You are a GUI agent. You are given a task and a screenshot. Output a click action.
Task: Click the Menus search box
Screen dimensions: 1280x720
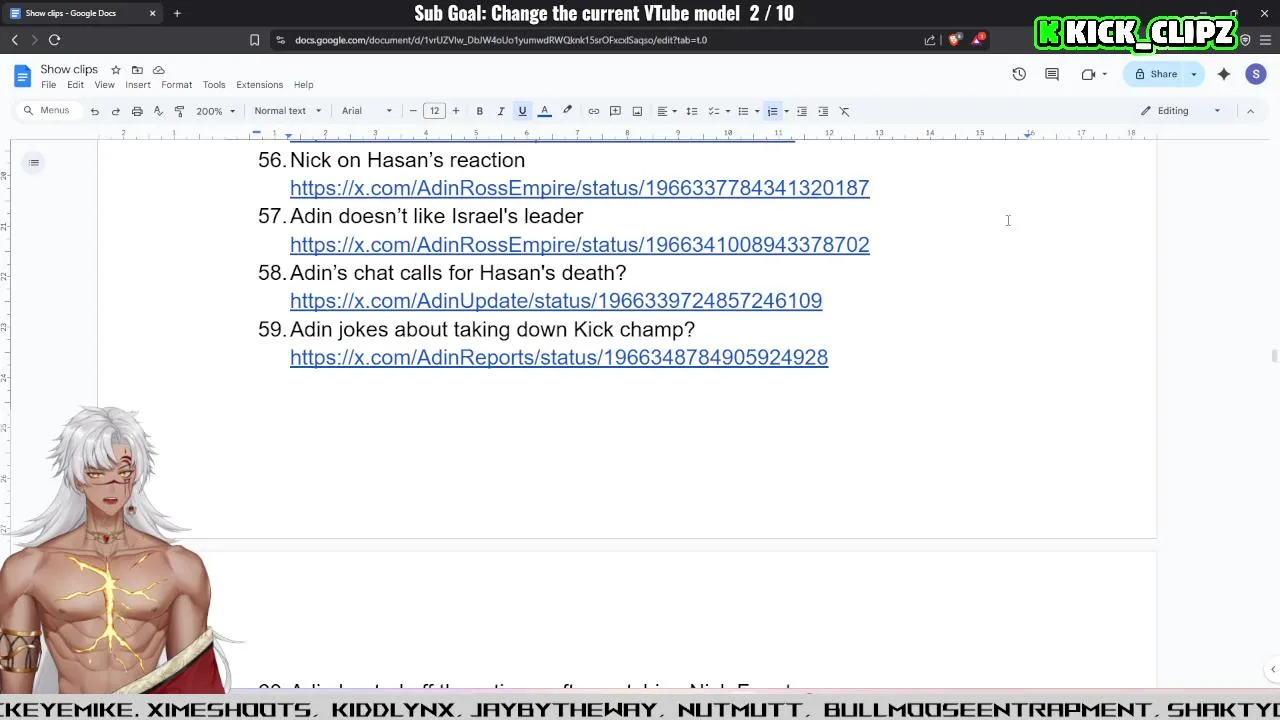pyautogui.click(x=47, y=111)
